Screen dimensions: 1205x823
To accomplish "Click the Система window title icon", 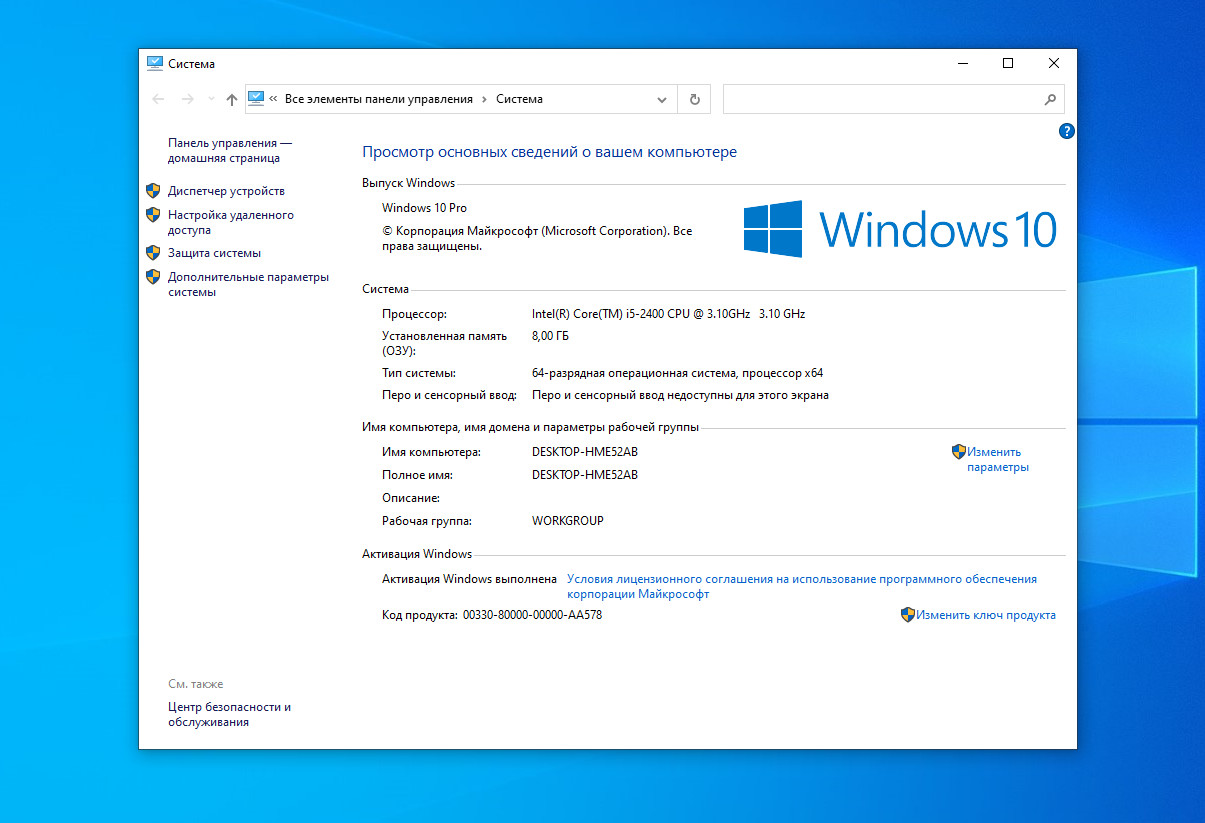I will click(x=155, y=63).
